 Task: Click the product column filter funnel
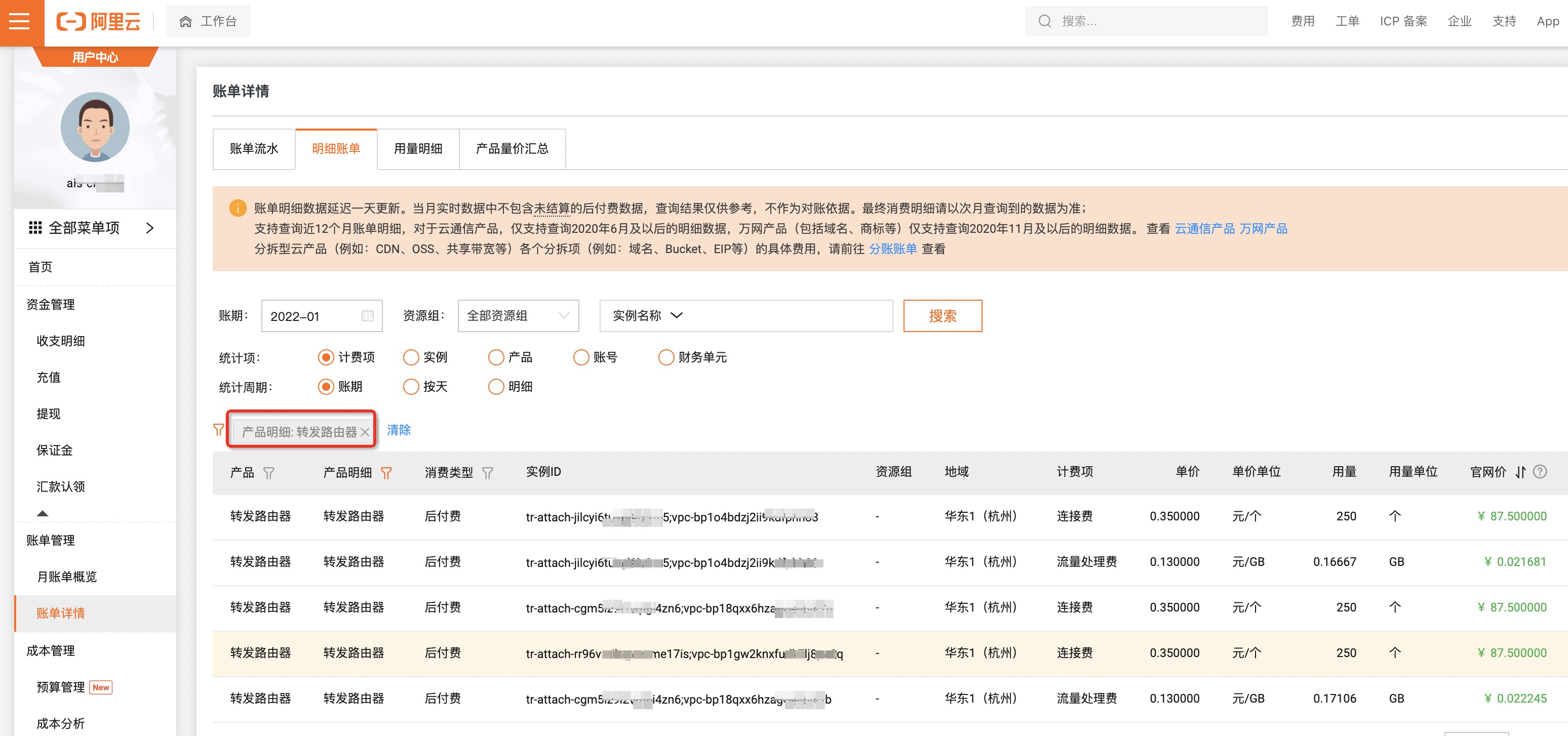click(268, 473)
